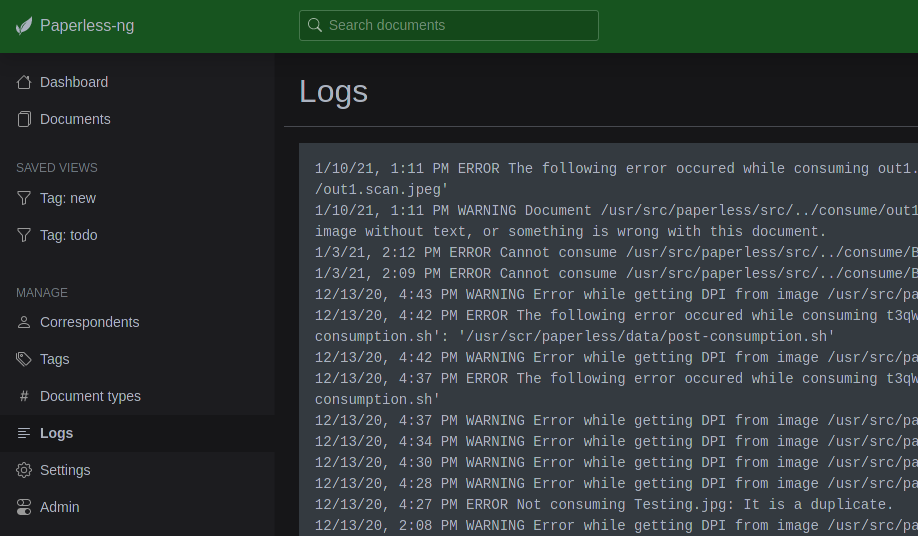The width and height of the screenshot is (918, 536).
Task: Click the person icon for Correspondents
Action: coord(24,322)
